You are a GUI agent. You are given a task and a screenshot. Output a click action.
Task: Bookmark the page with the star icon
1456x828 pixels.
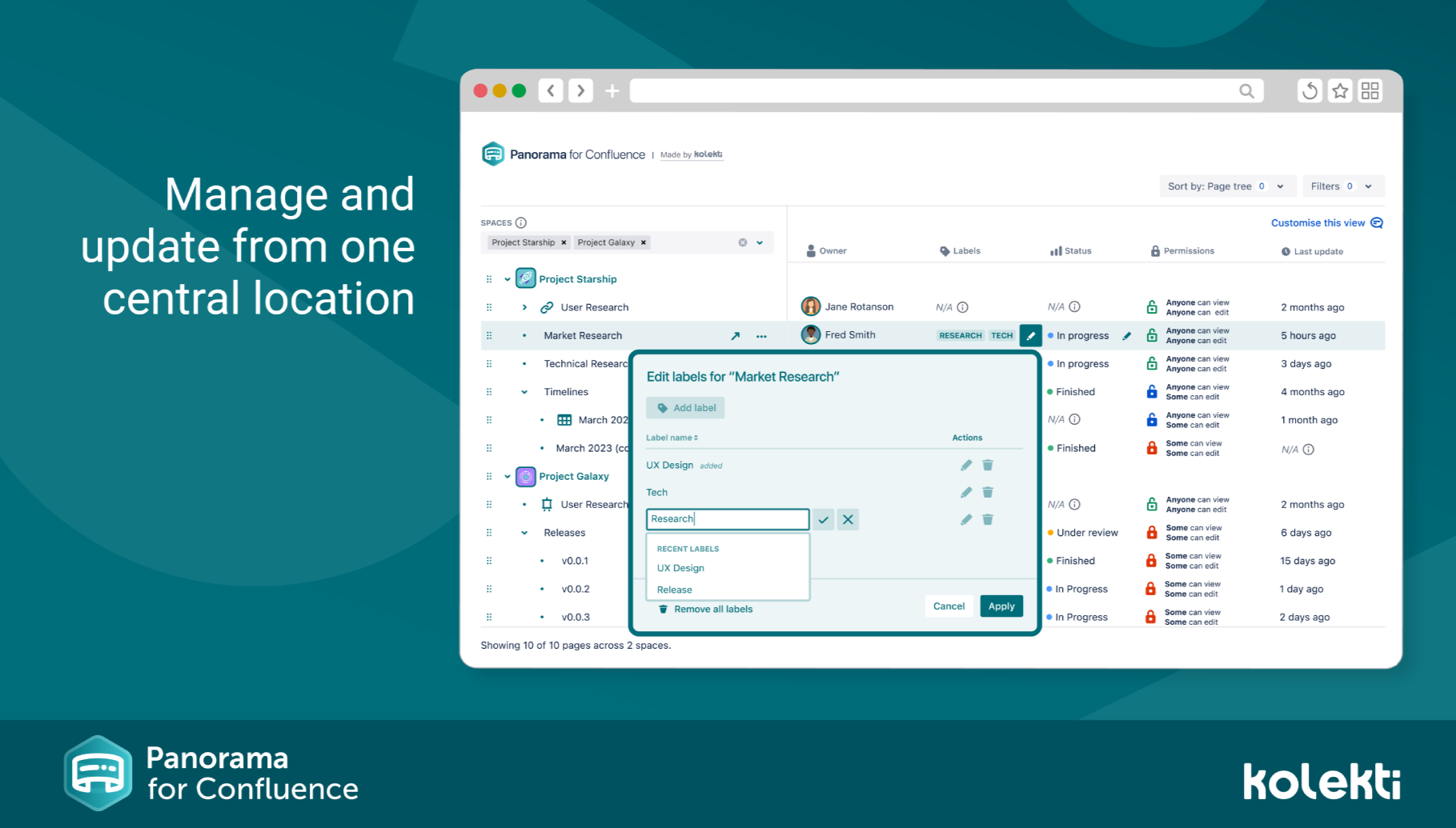tap(1340, 91)
